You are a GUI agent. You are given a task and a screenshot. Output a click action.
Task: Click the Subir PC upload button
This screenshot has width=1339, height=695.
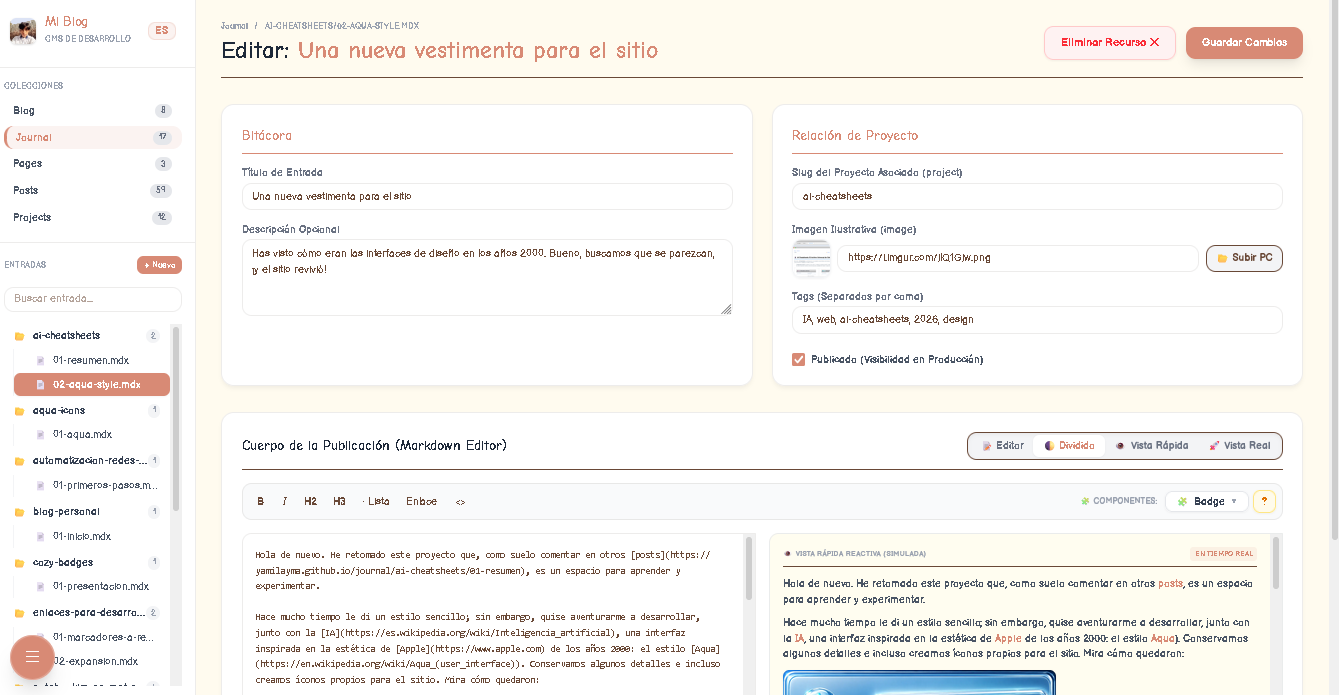coord(1244,258)
